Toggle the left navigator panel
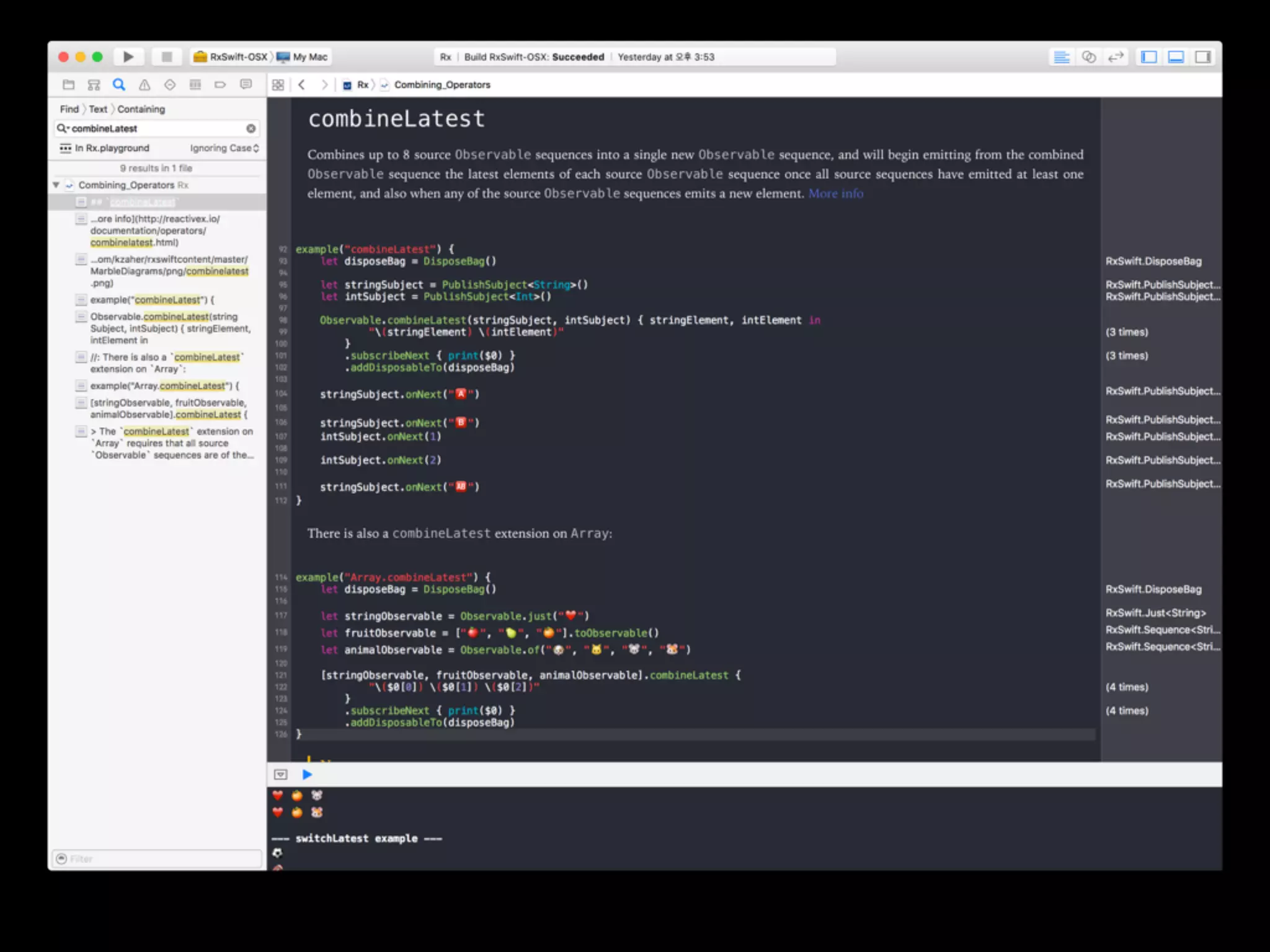 (1148, 57)
